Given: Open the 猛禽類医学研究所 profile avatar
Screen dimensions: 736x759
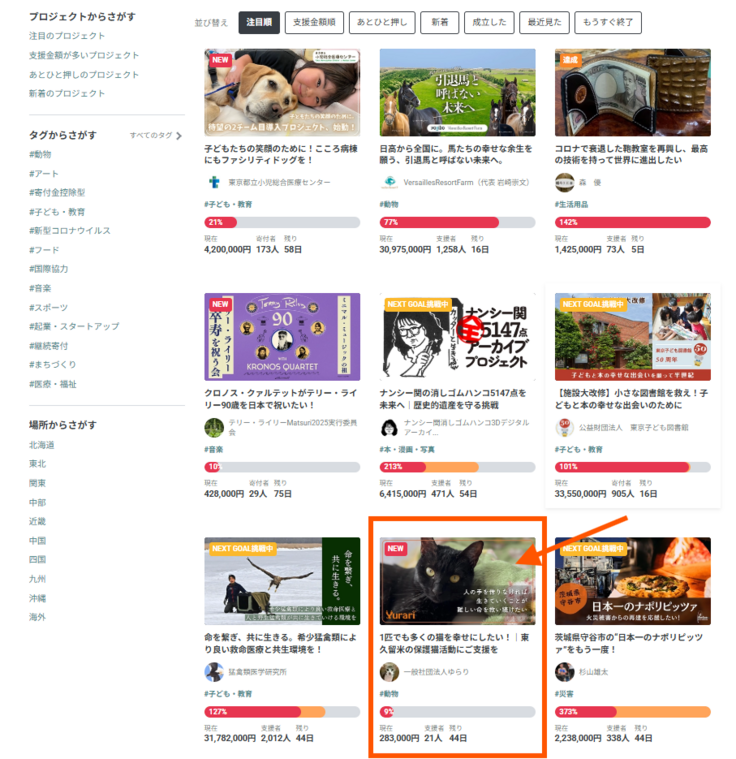Looking at the screenshot, I should click(x=214, y=672).
